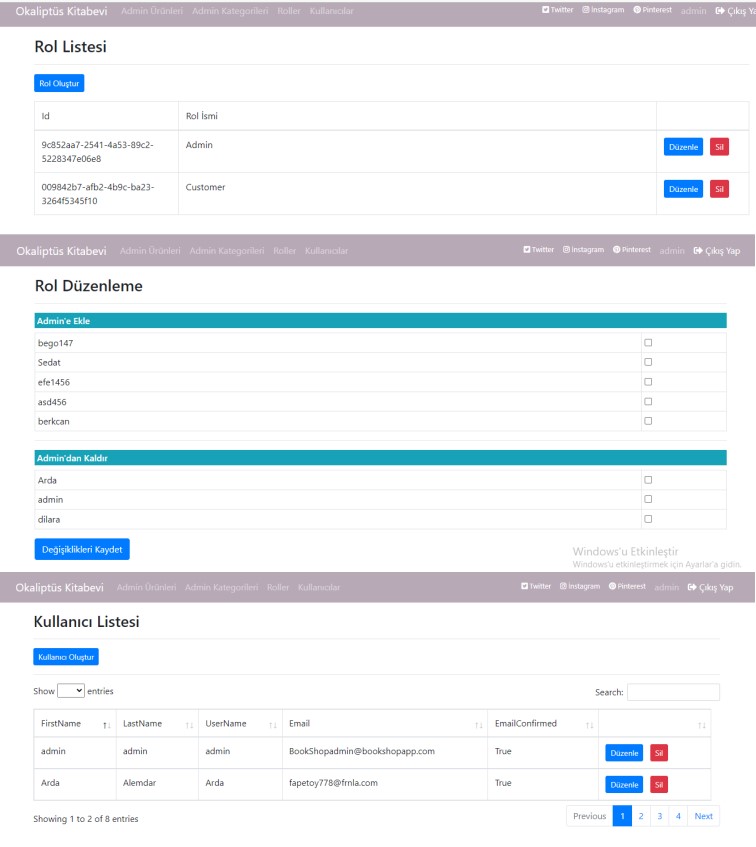The image size is (756, 847).
Task: Open Instagram link in Kullanıcı Listesi navbar
Action: point(579,586)
